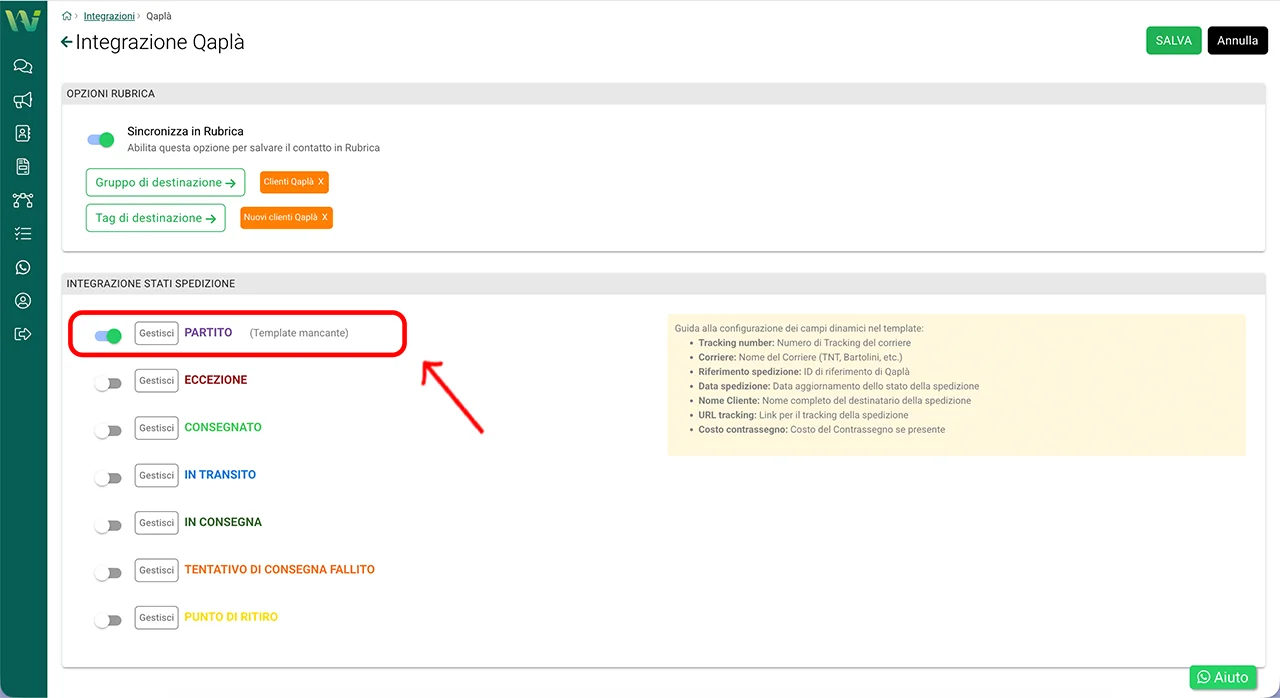Remove the Clienti Qaplà group chip
This screenshot has height=698, width=1280.
click(x=321, y=182)
